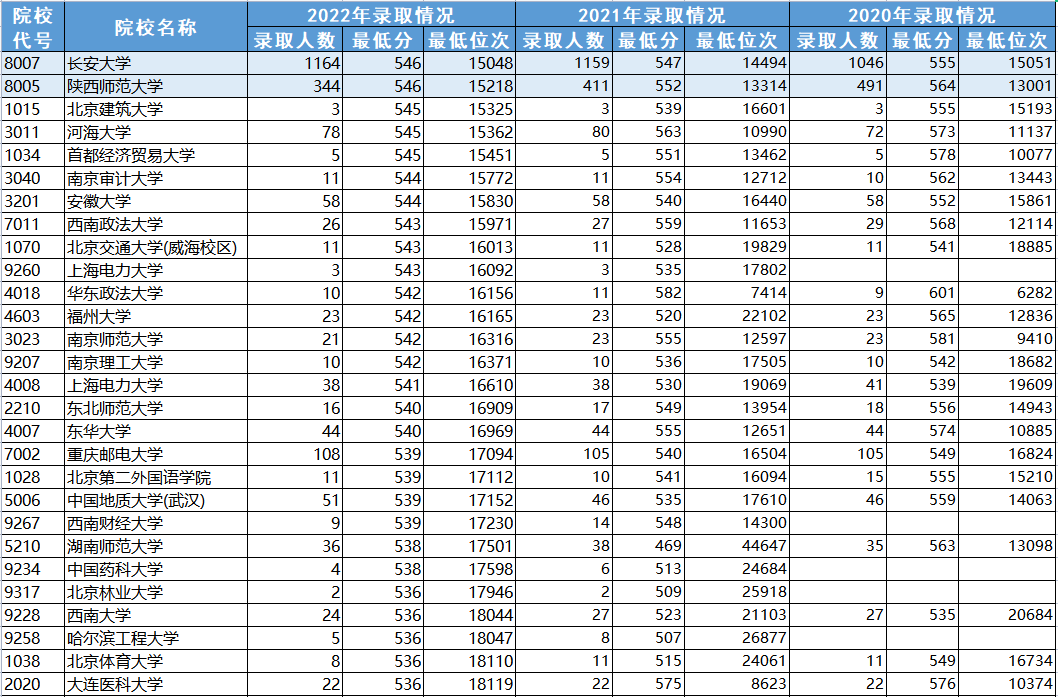Select the 华东政法大学 cell

pos(156,294)
